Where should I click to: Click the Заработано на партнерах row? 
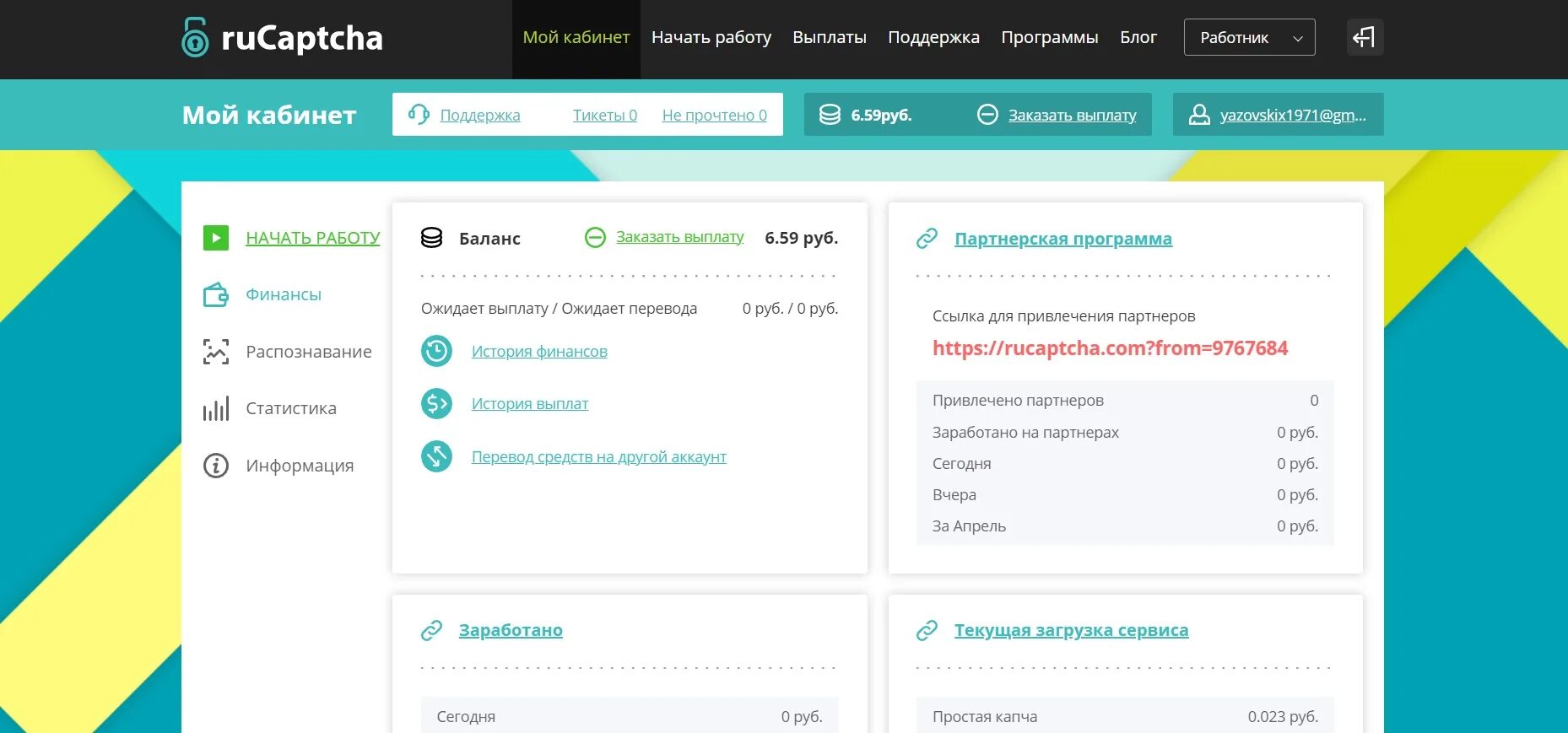pos(1125,432)
